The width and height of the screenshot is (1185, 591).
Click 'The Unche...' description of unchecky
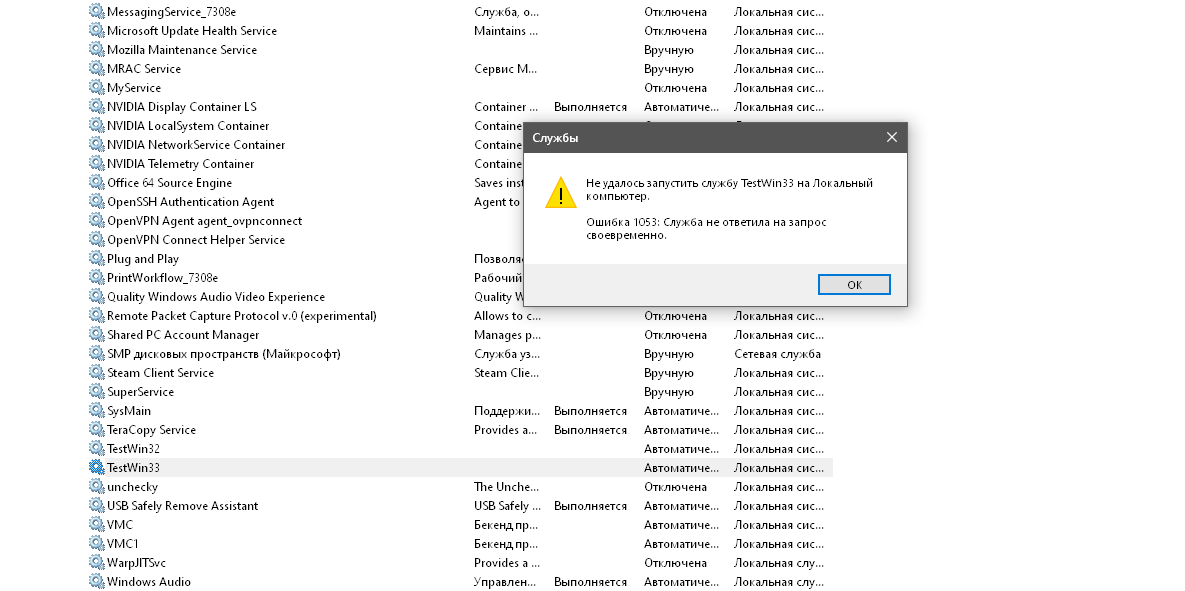tap(506, 487)
